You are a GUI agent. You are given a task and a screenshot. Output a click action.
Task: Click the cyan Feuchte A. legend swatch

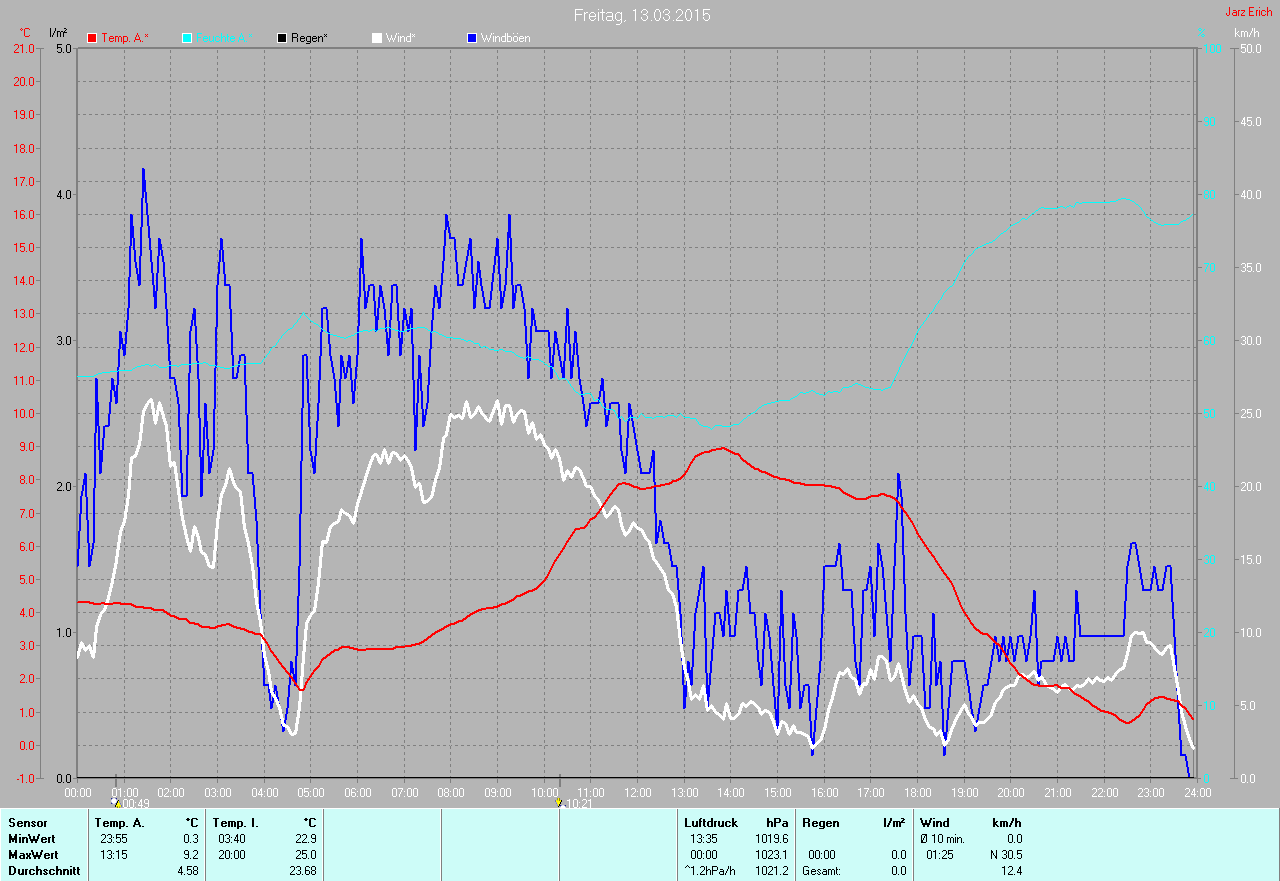pyautogui.click(x=187, y=38)
